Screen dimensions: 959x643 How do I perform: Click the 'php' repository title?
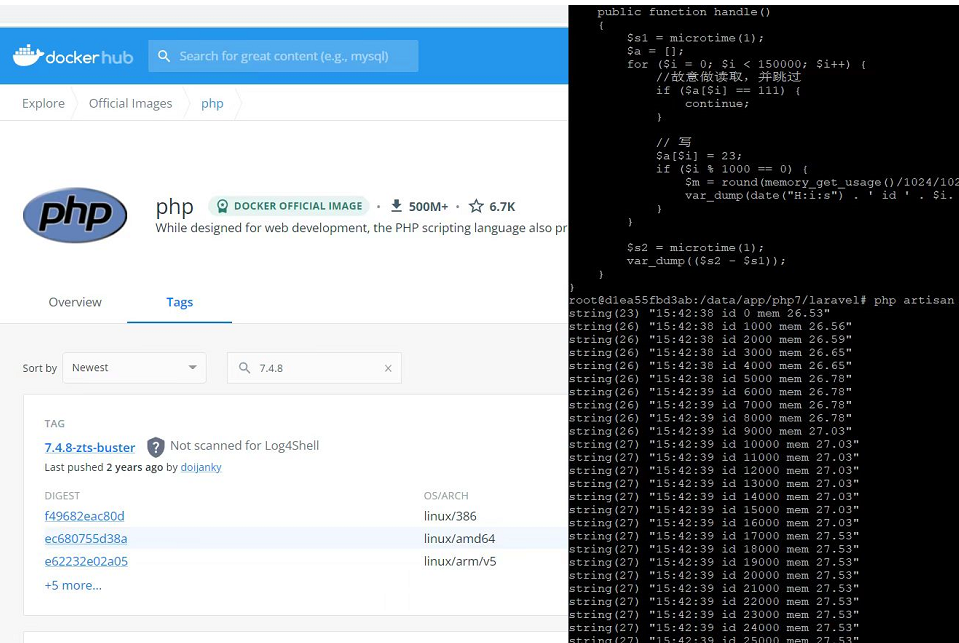tap(174, 207)
